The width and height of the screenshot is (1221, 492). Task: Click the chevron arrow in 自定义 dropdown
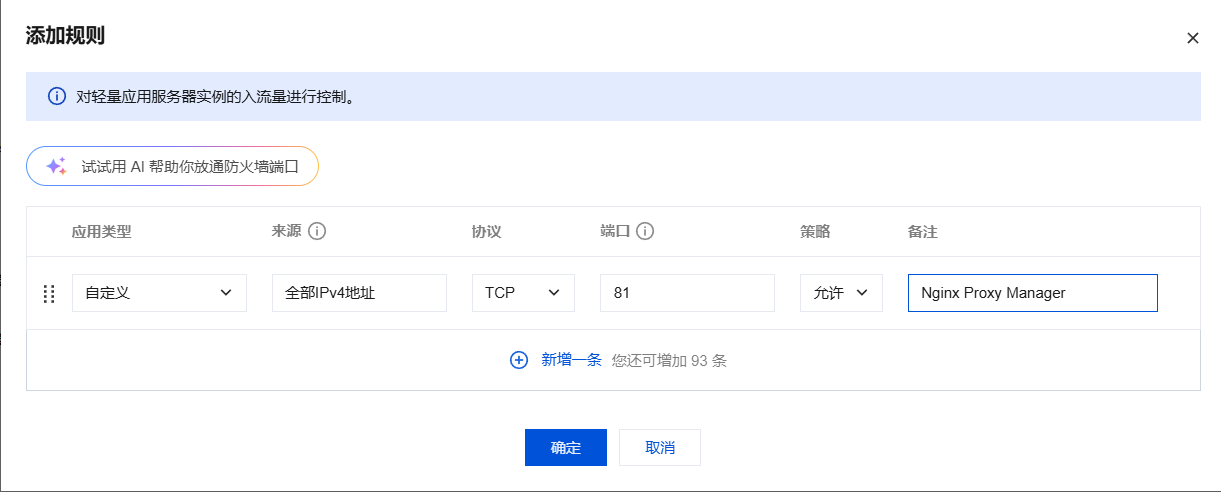(225, 293)
